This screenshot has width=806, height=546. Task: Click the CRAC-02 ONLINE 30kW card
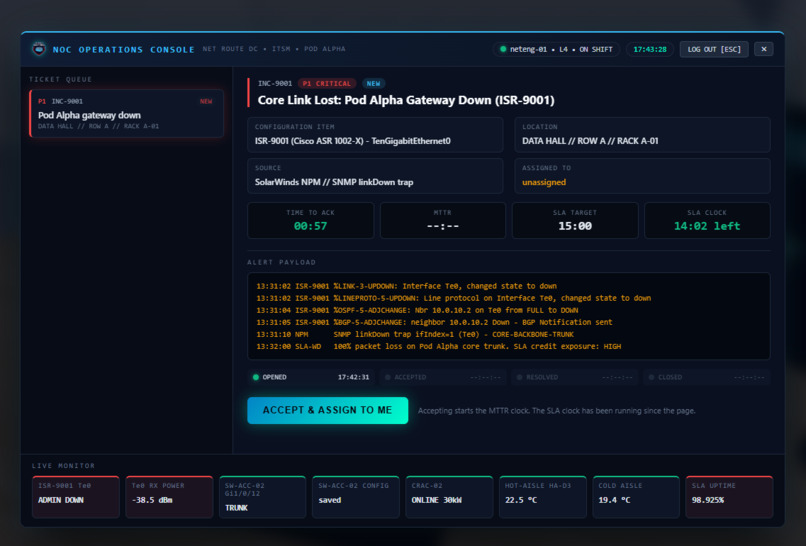click(x=449, y=497)
